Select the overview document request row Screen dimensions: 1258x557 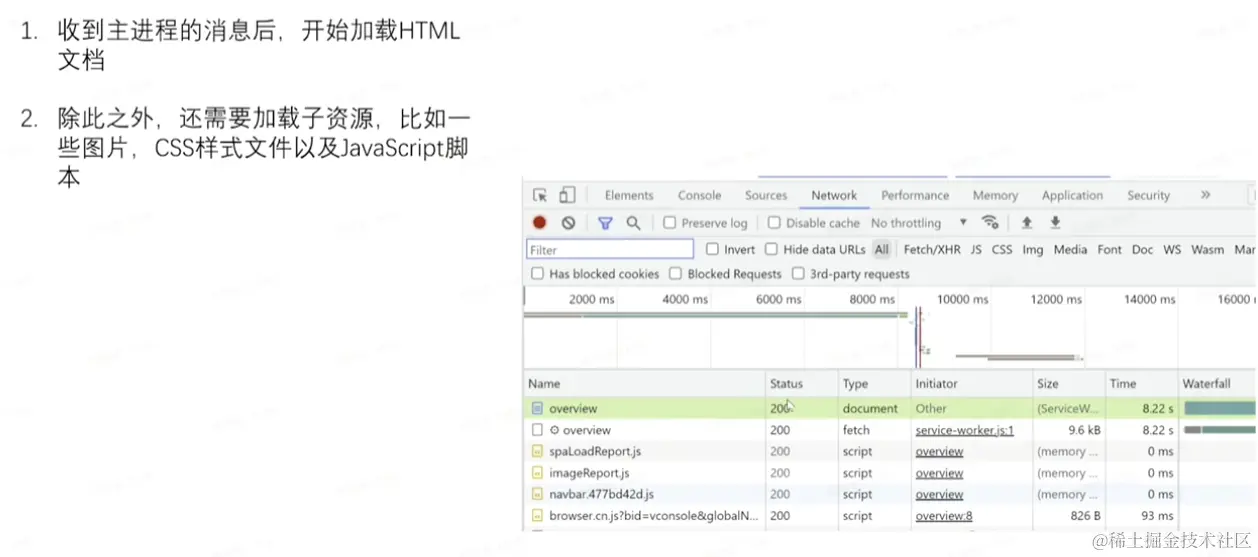(890, 408)
